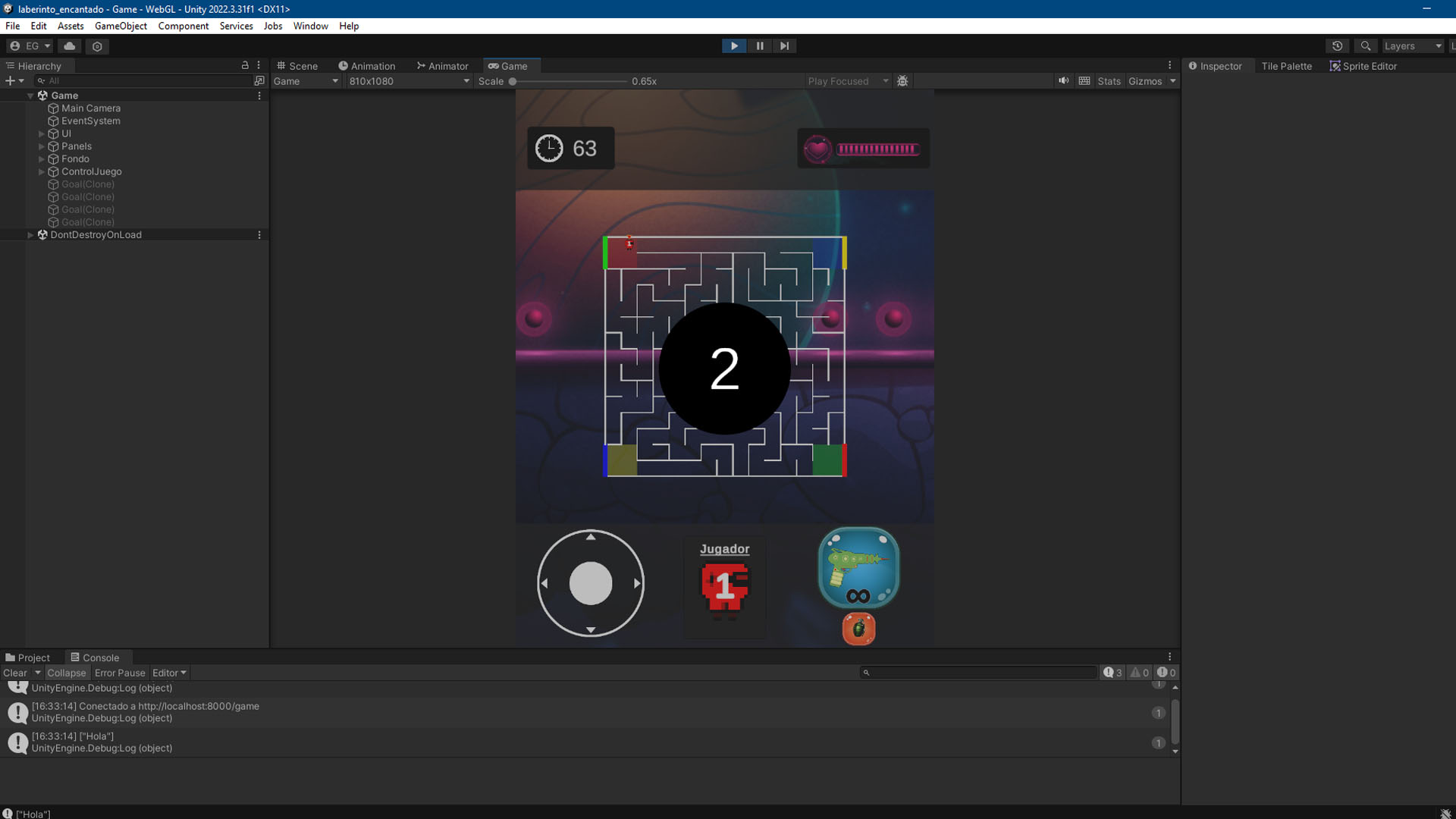Screen dimensions: 1456x819
Task: Lock the Hierarchy panel padlock
Action: 245,66
